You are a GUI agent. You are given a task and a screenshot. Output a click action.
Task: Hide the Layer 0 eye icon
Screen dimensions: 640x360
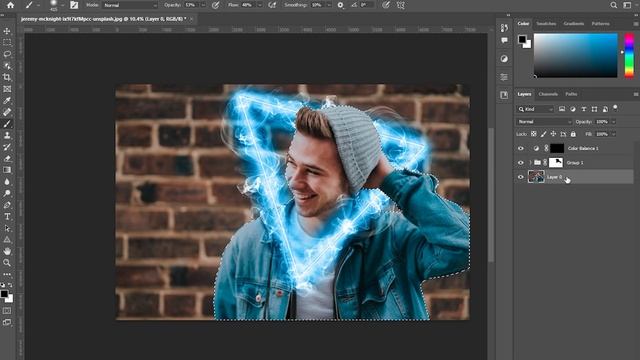520,177
